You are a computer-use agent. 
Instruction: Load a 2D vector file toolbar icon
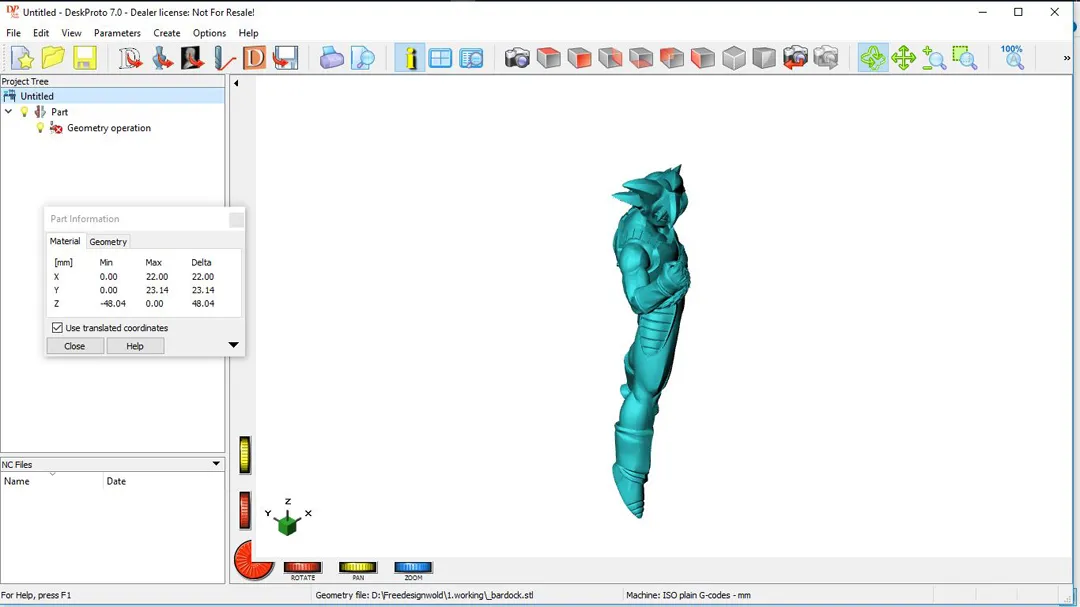tap(130, 58)
